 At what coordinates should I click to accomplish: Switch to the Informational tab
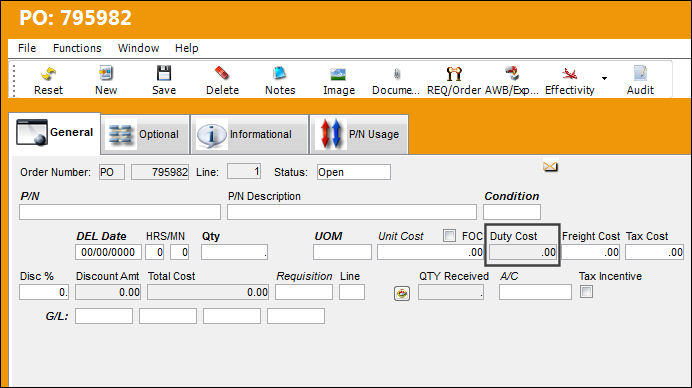point(249,134)
